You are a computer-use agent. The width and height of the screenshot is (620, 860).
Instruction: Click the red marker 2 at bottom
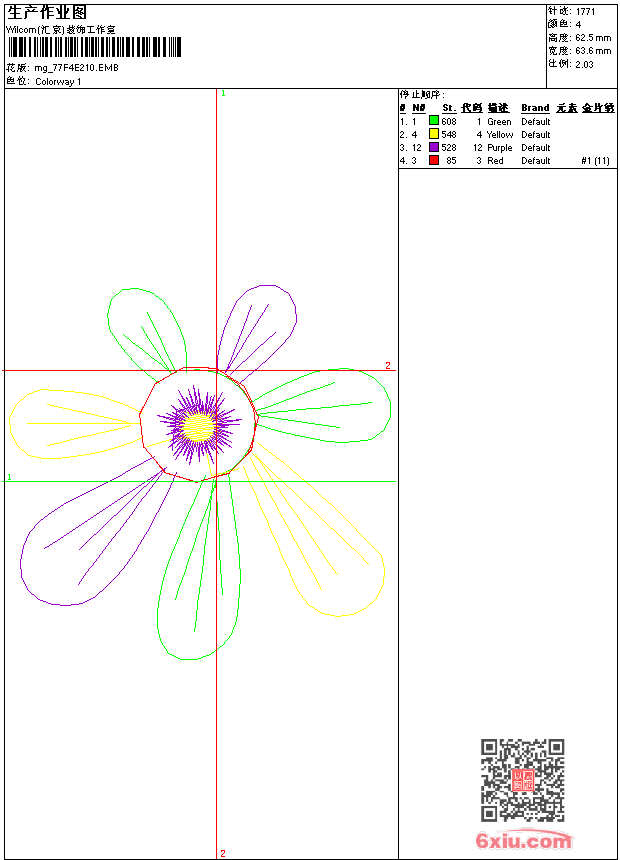click(x=222, y=853)
